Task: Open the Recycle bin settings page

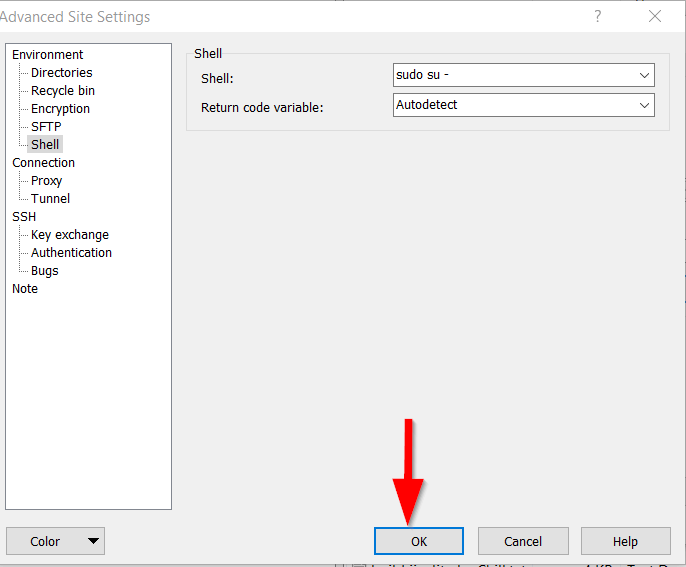Action: point(63,91)
